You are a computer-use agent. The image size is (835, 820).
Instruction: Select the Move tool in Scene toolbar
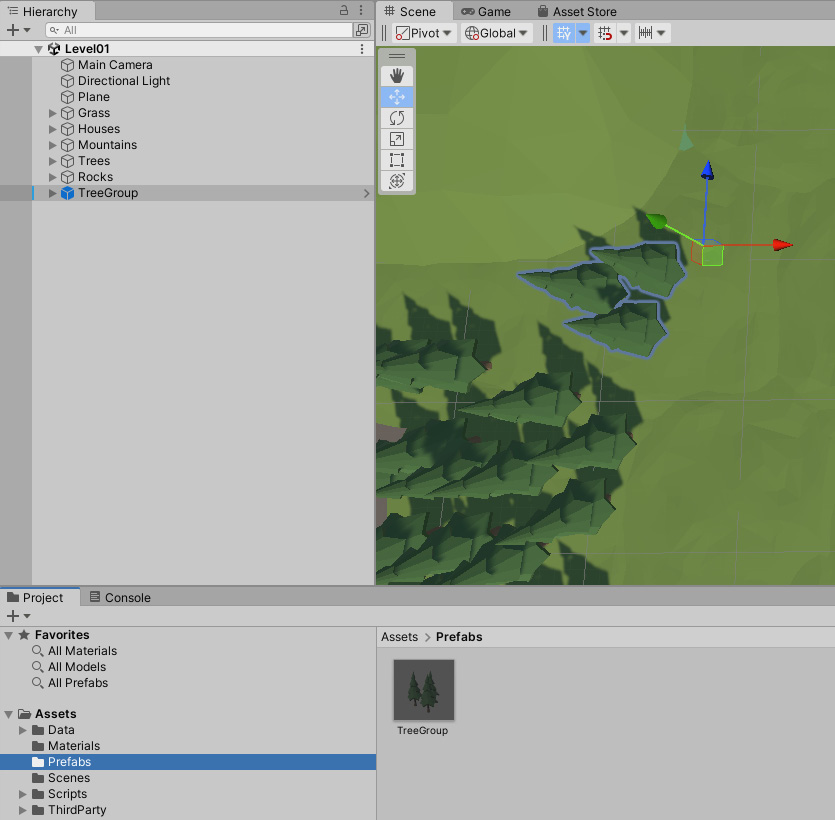coord(397,97)
